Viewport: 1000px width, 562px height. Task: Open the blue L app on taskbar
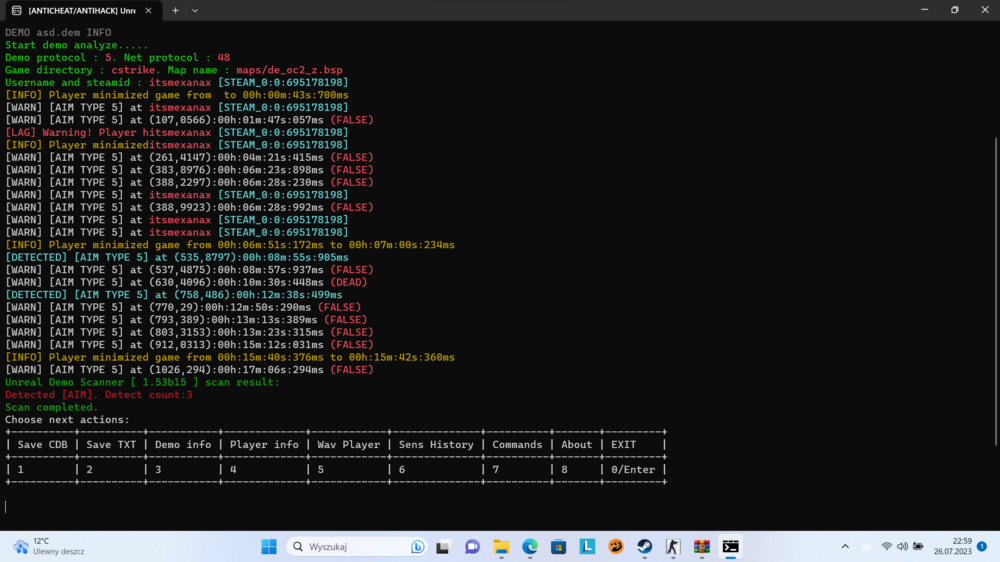click(587, 547)
